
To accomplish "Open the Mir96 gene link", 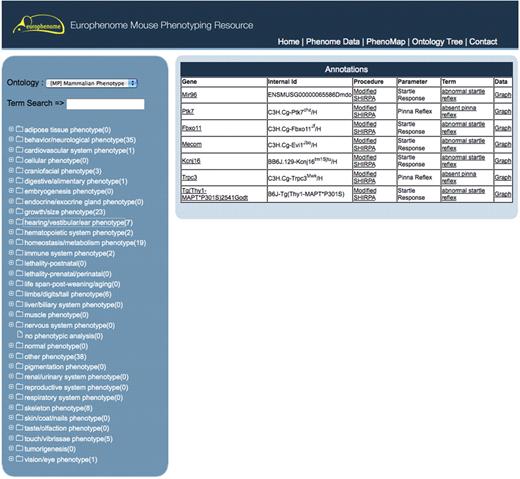I will [x=189, y=95].
